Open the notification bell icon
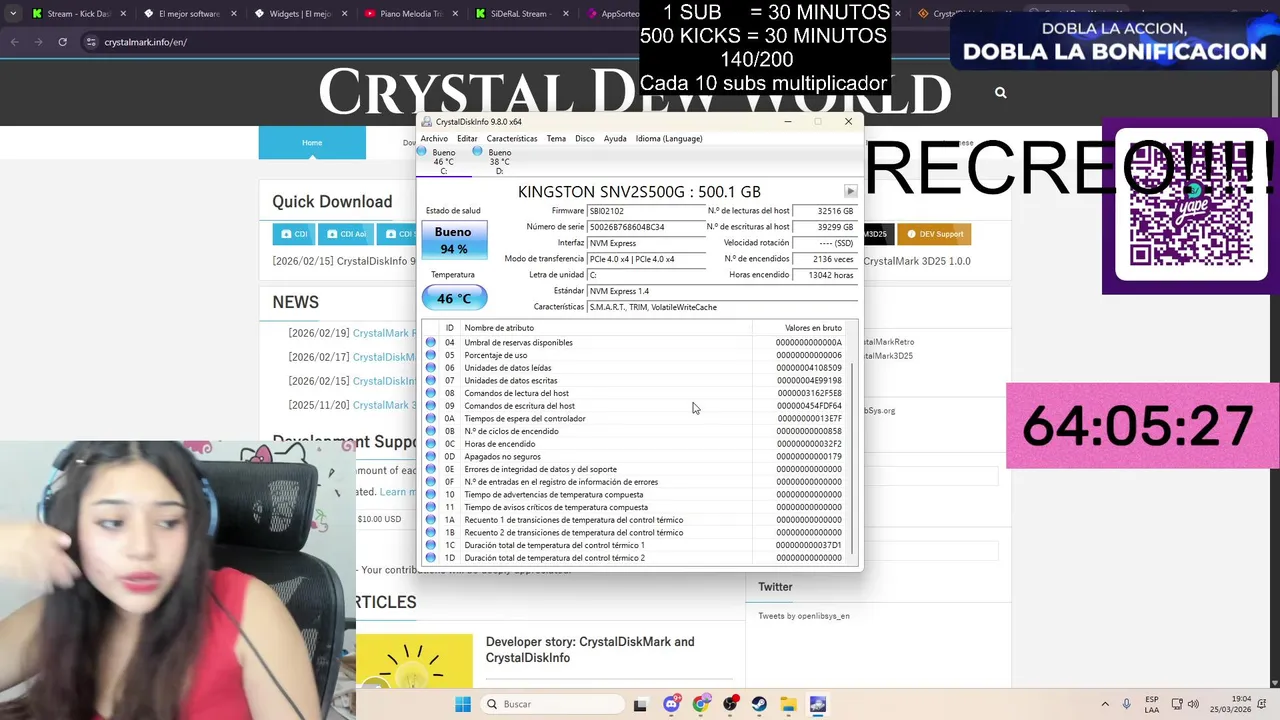Screen dimensions: 1280x720 click(1262, 704)
